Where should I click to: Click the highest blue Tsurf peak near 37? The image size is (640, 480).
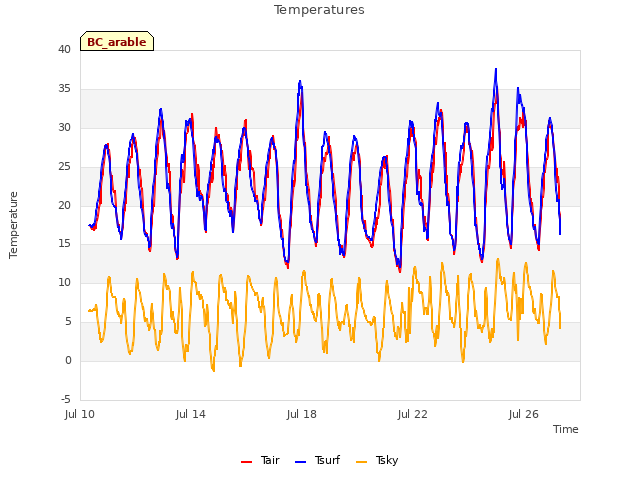coord(496,69)
